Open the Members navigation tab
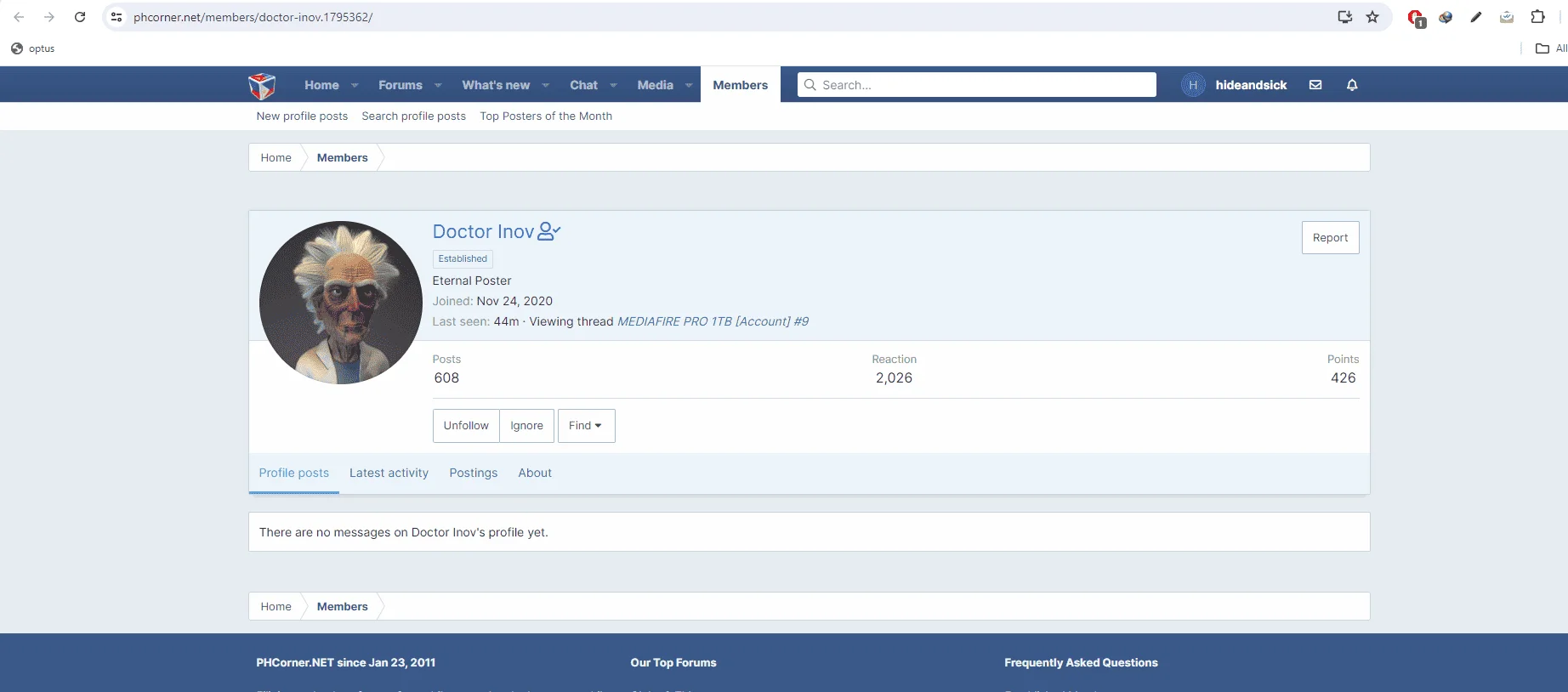1568x692 pixels. [740, 85]
